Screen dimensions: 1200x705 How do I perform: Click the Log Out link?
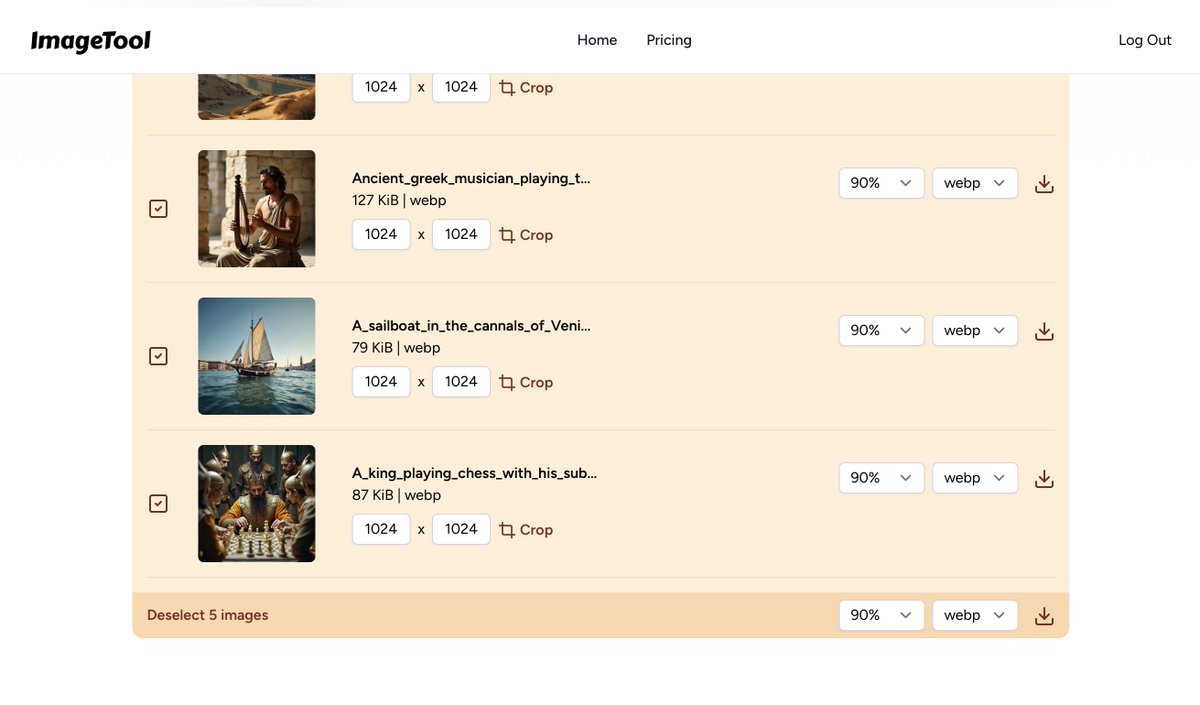[1145, 40]
